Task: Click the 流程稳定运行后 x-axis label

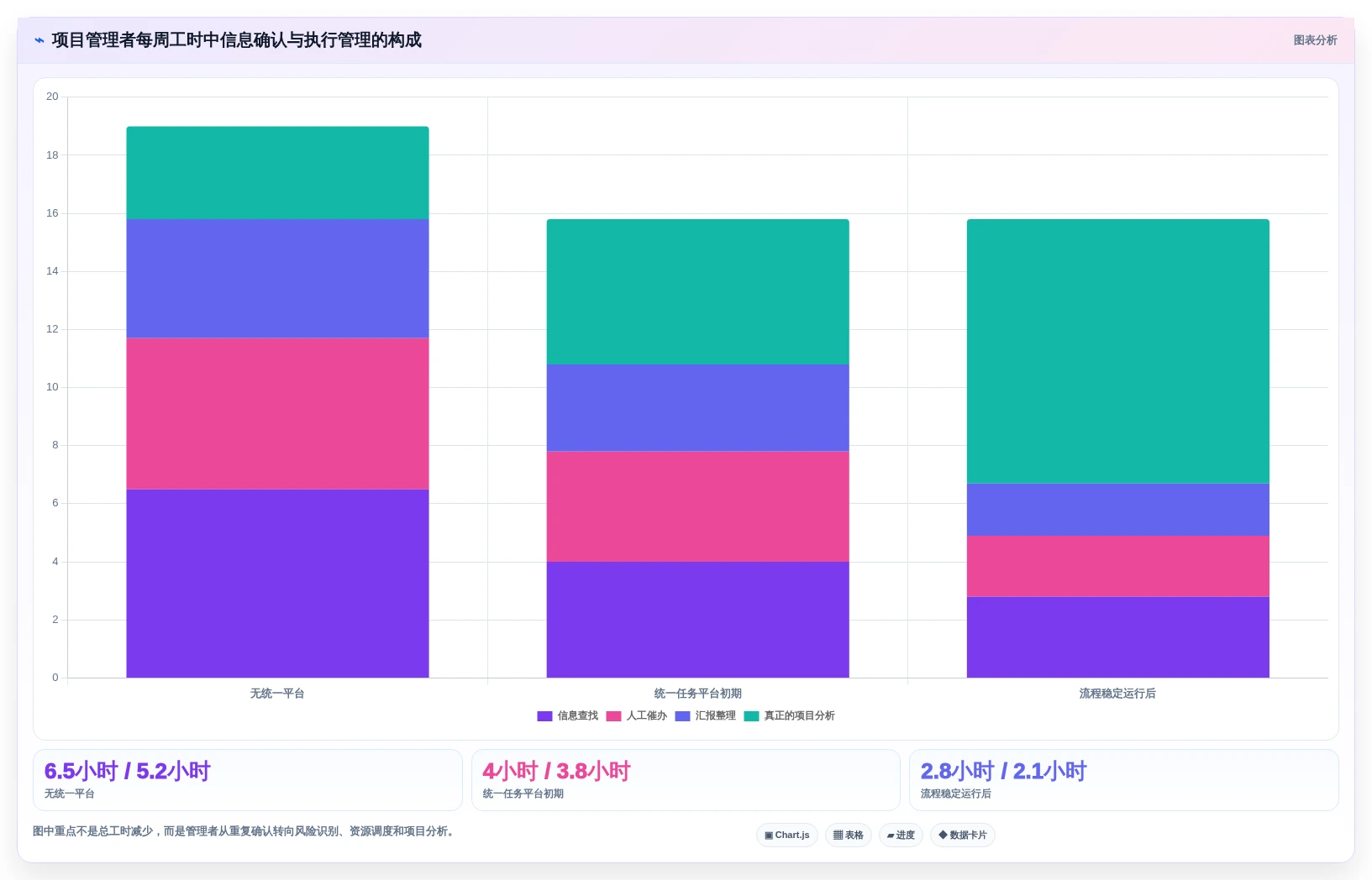Action: (x=1117, y=694)
